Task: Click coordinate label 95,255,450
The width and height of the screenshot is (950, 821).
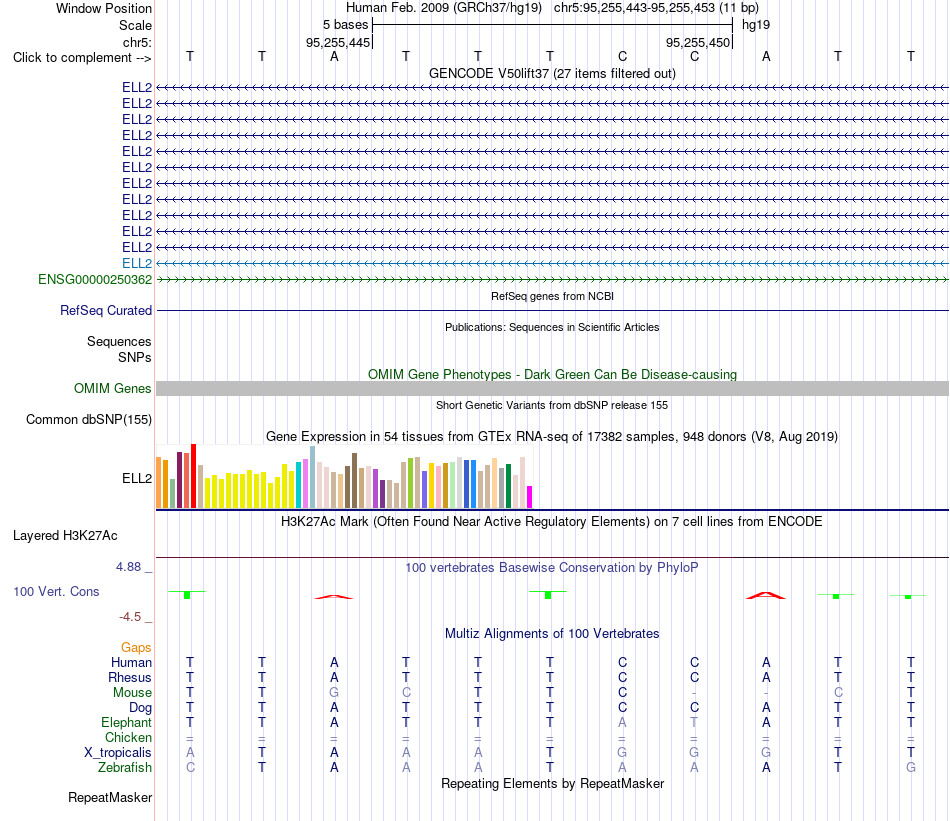Action: point(697,42)
